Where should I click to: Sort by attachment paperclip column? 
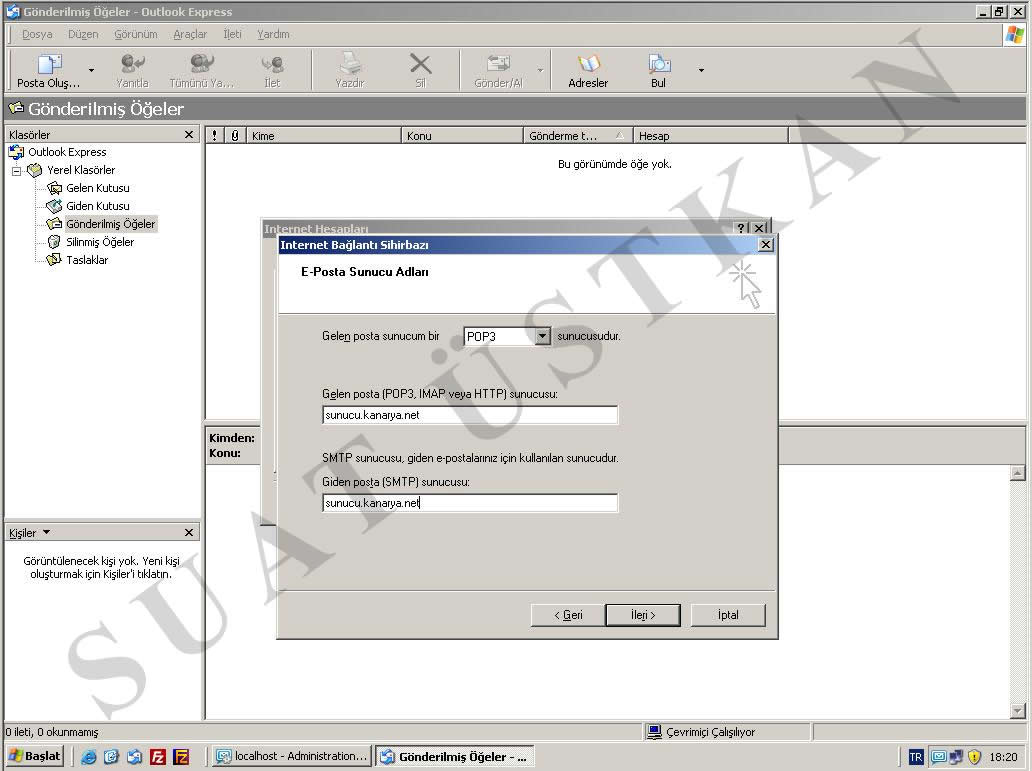[235, 136]
